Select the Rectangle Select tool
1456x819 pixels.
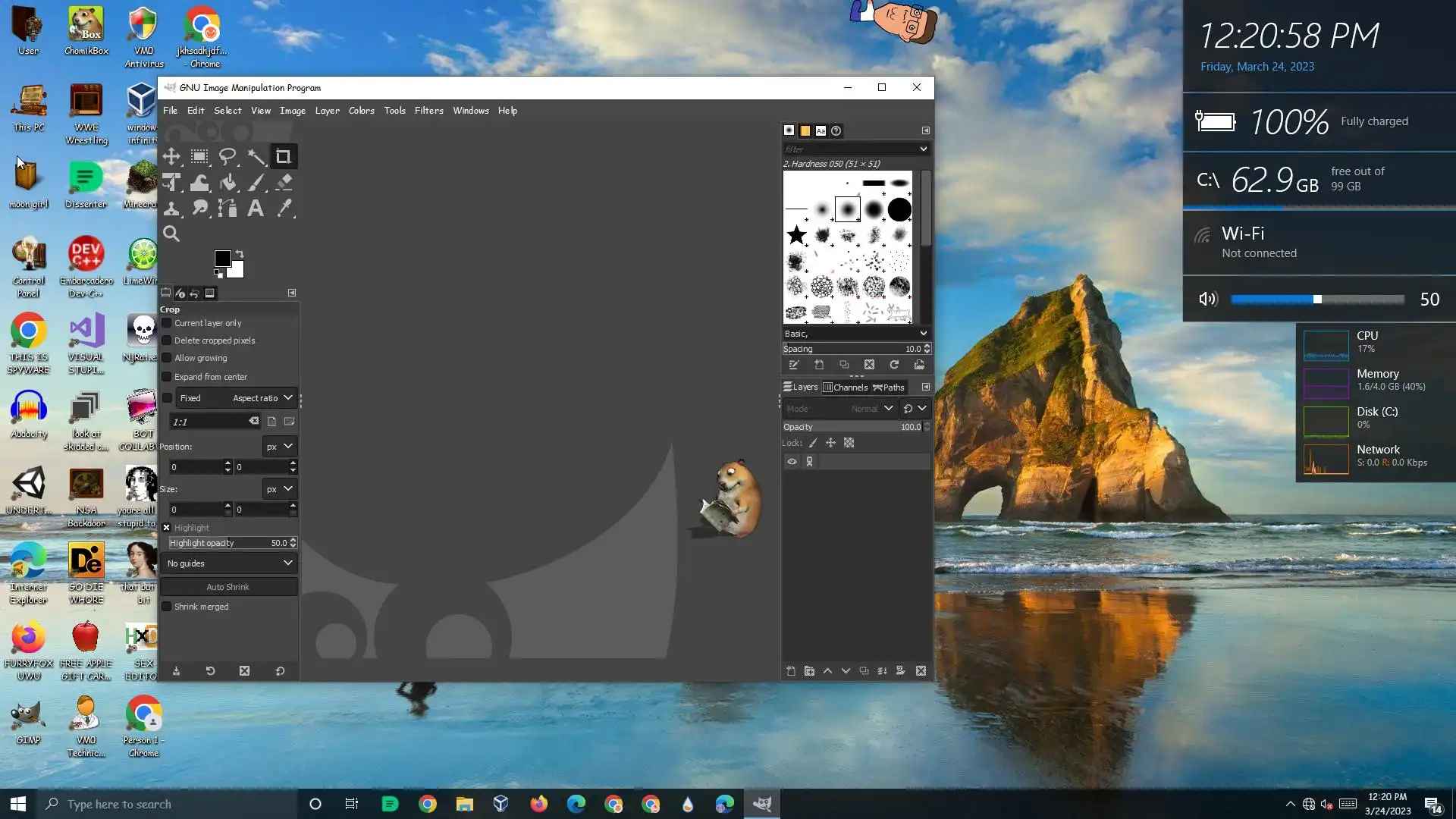point(199,157)
